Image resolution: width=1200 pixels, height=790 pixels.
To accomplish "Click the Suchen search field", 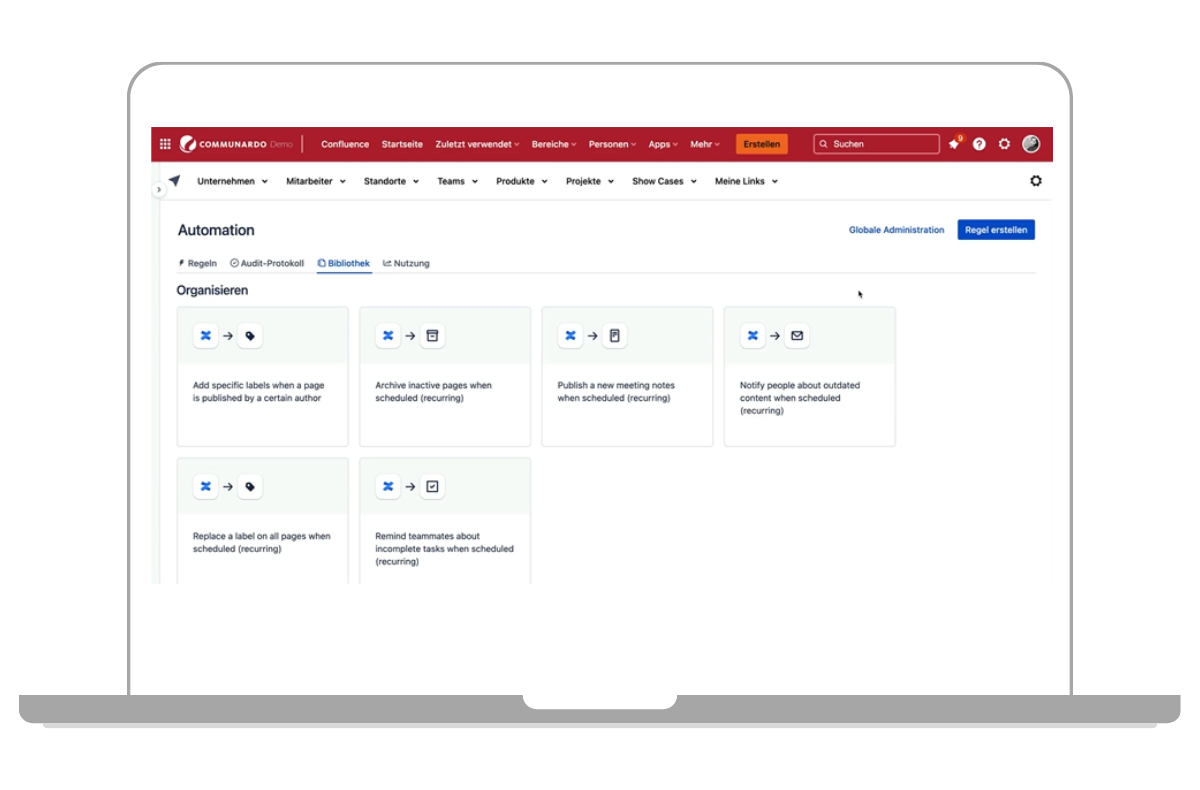I will [x=875, y=144].
